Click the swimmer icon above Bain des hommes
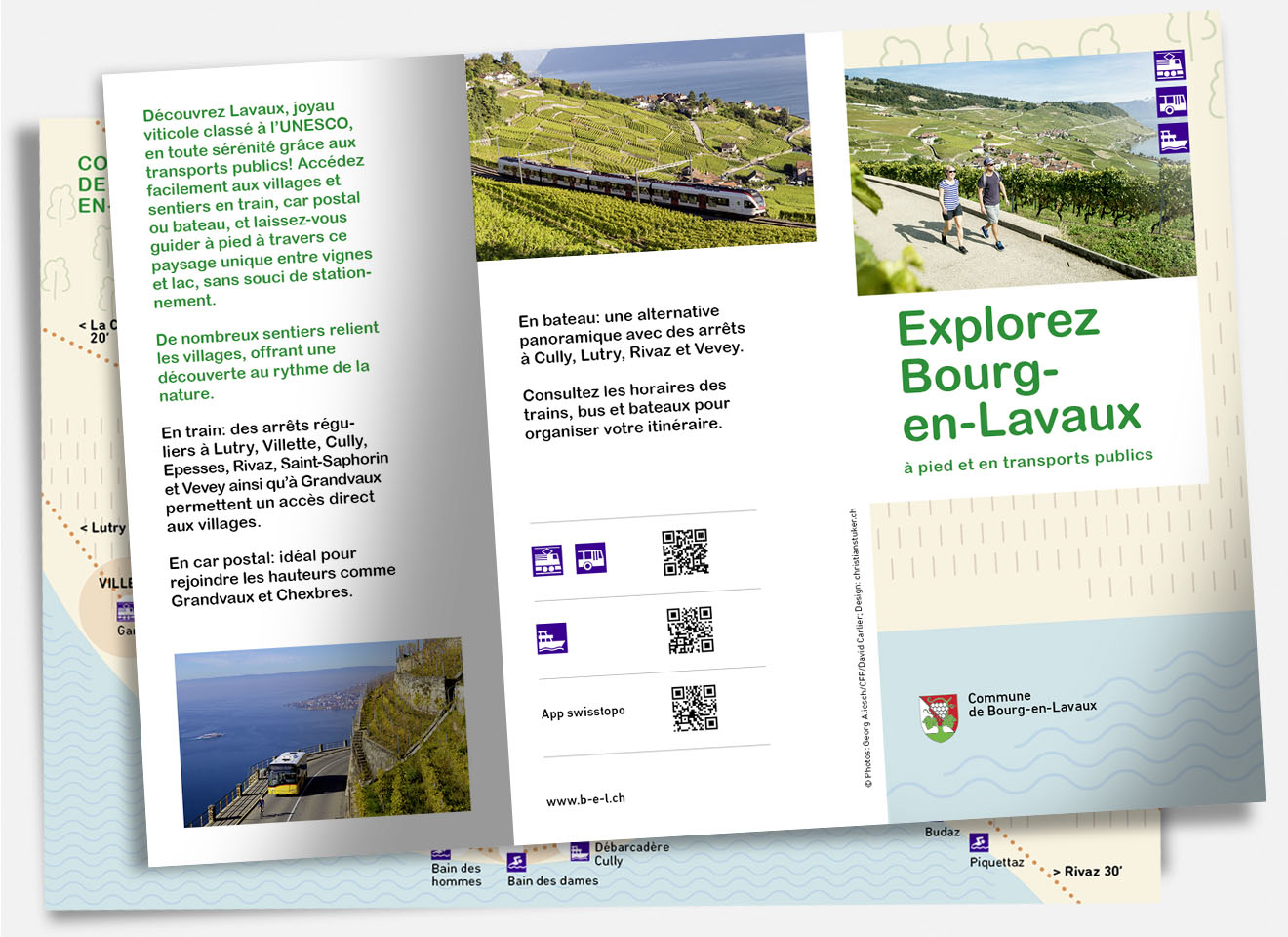 click(x=441, y=853)
